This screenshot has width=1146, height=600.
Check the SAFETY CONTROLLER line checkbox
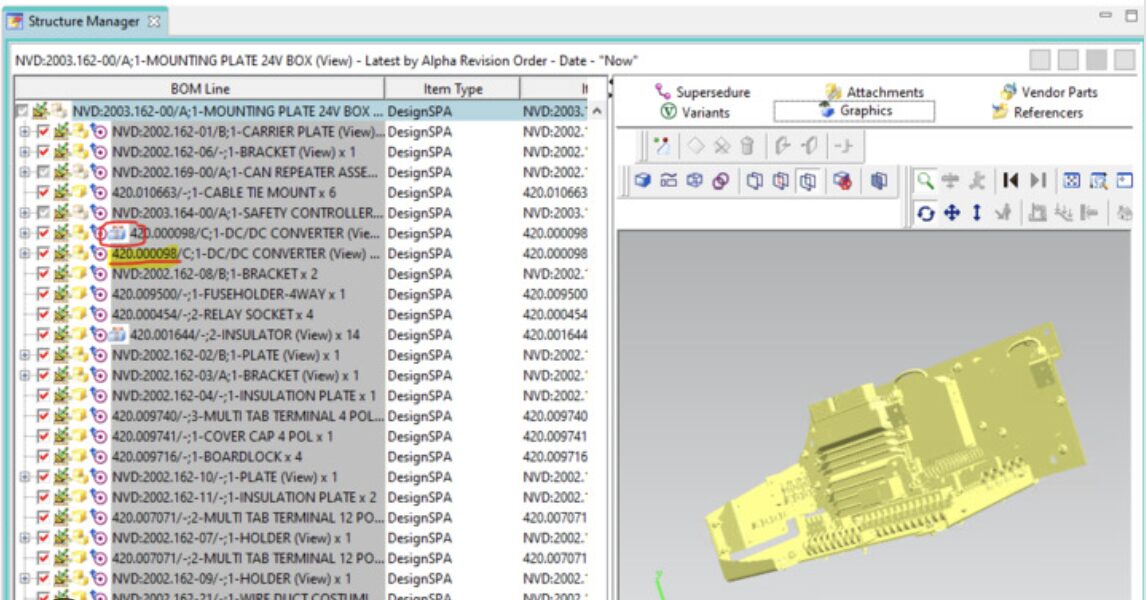(43, 213)
